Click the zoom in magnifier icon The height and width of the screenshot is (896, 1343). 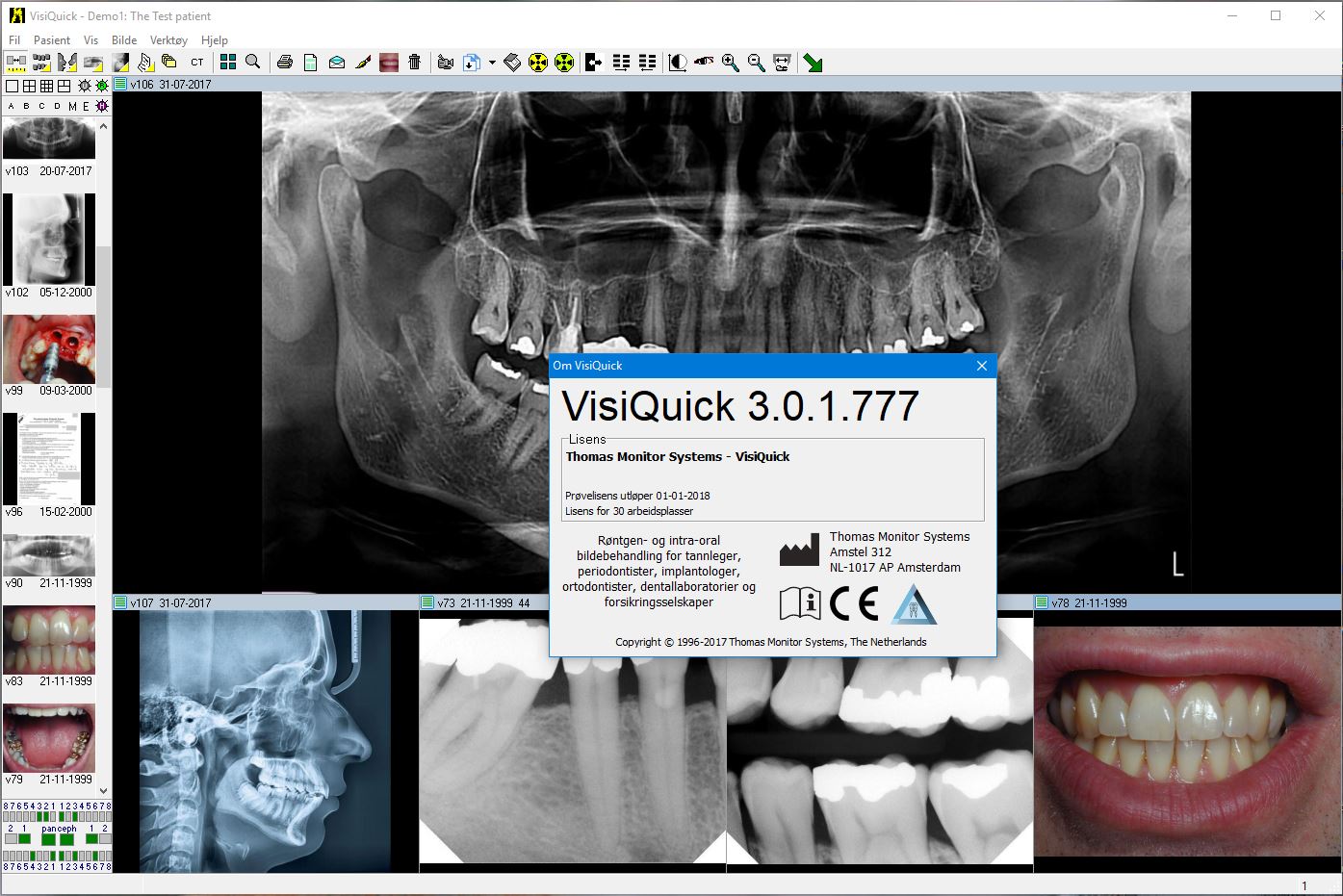(x=731, y=63)
